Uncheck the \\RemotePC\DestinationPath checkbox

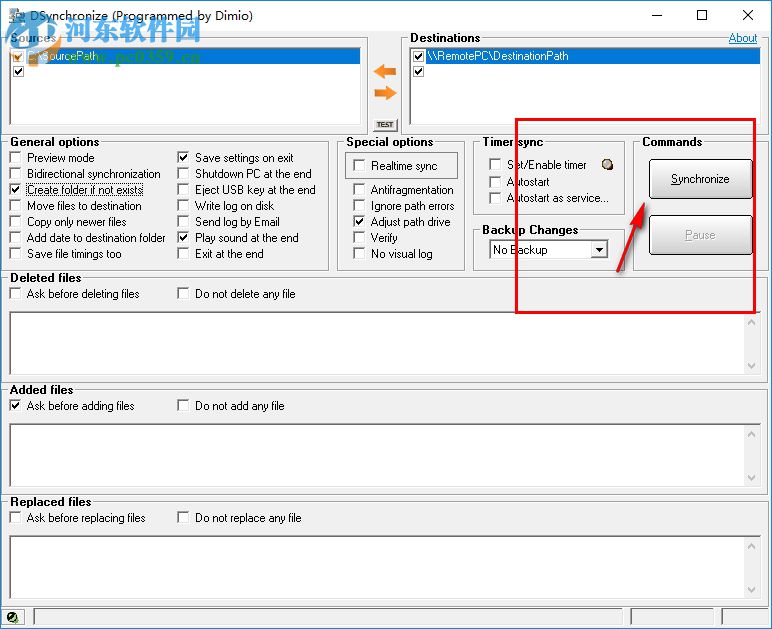[418, 56]
